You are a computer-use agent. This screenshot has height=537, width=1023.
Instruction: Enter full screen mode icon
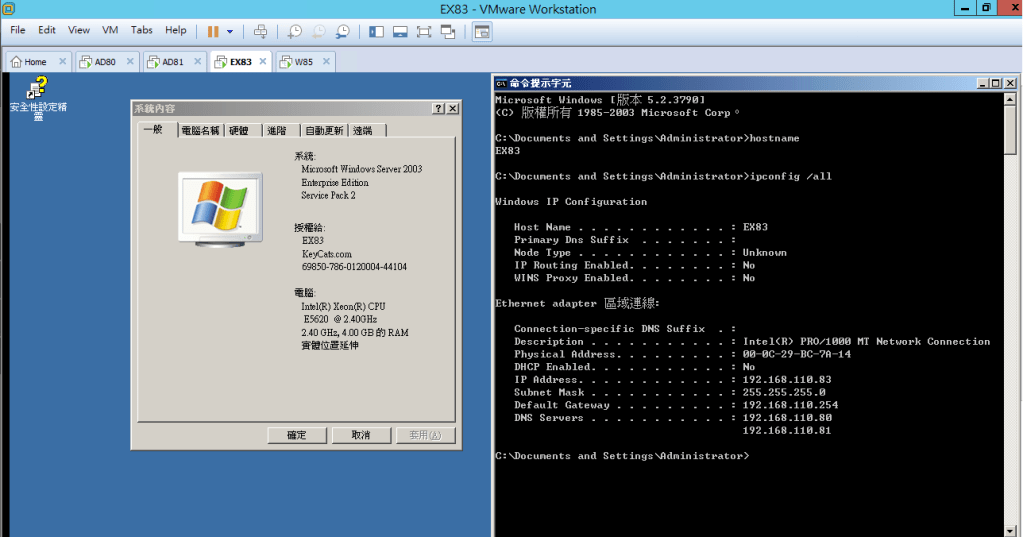coord(424,31)
